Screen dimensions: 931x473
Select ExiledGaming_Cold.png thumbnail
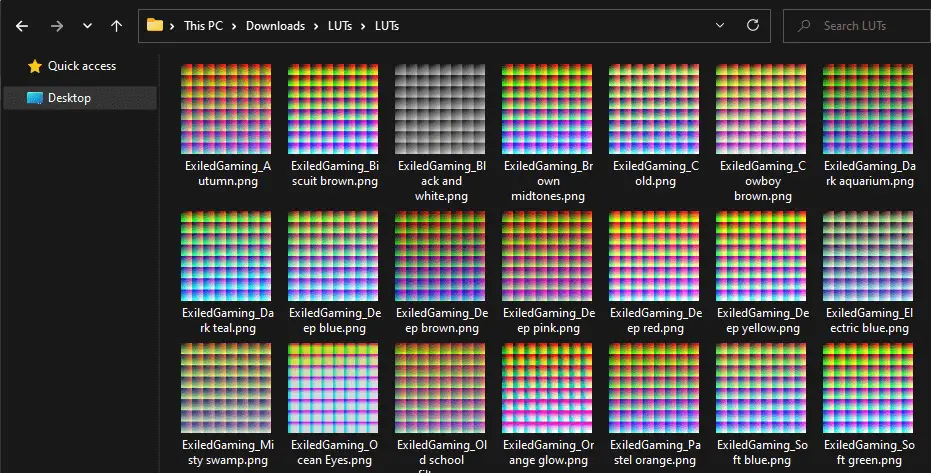(x=654, y=109)
